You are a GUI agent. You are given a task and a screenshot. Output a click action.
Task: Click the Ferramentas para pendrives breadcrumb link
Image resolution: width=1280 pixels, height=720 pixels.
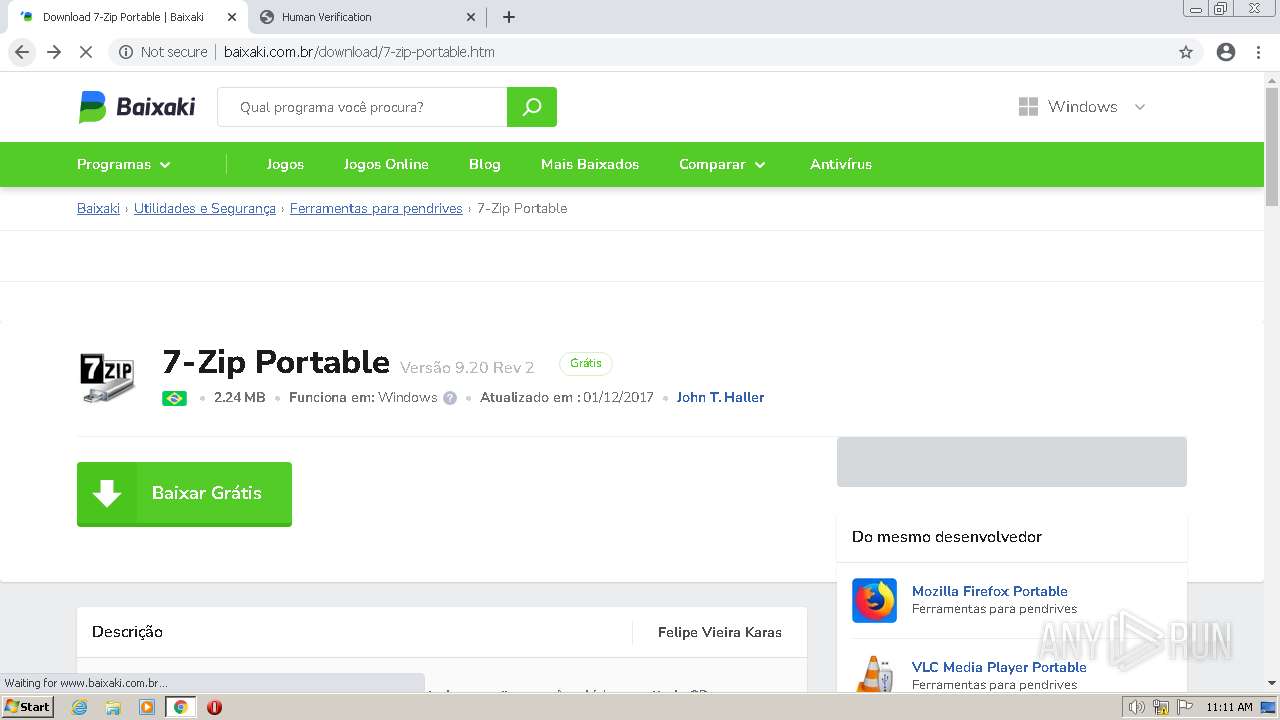coord(376,208)
